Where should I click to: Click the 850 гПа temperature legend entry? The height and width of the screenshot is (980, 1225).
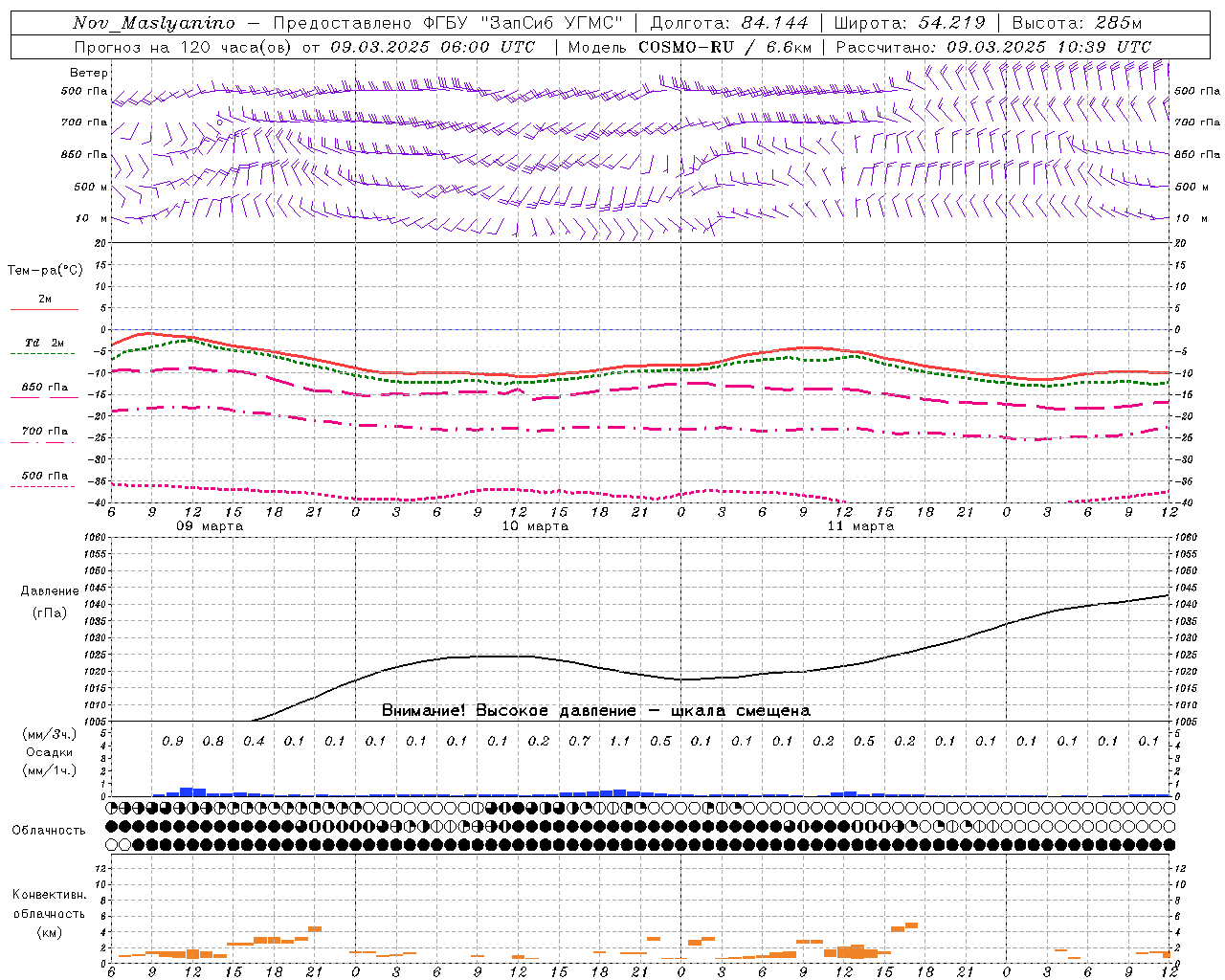(45, 388)
